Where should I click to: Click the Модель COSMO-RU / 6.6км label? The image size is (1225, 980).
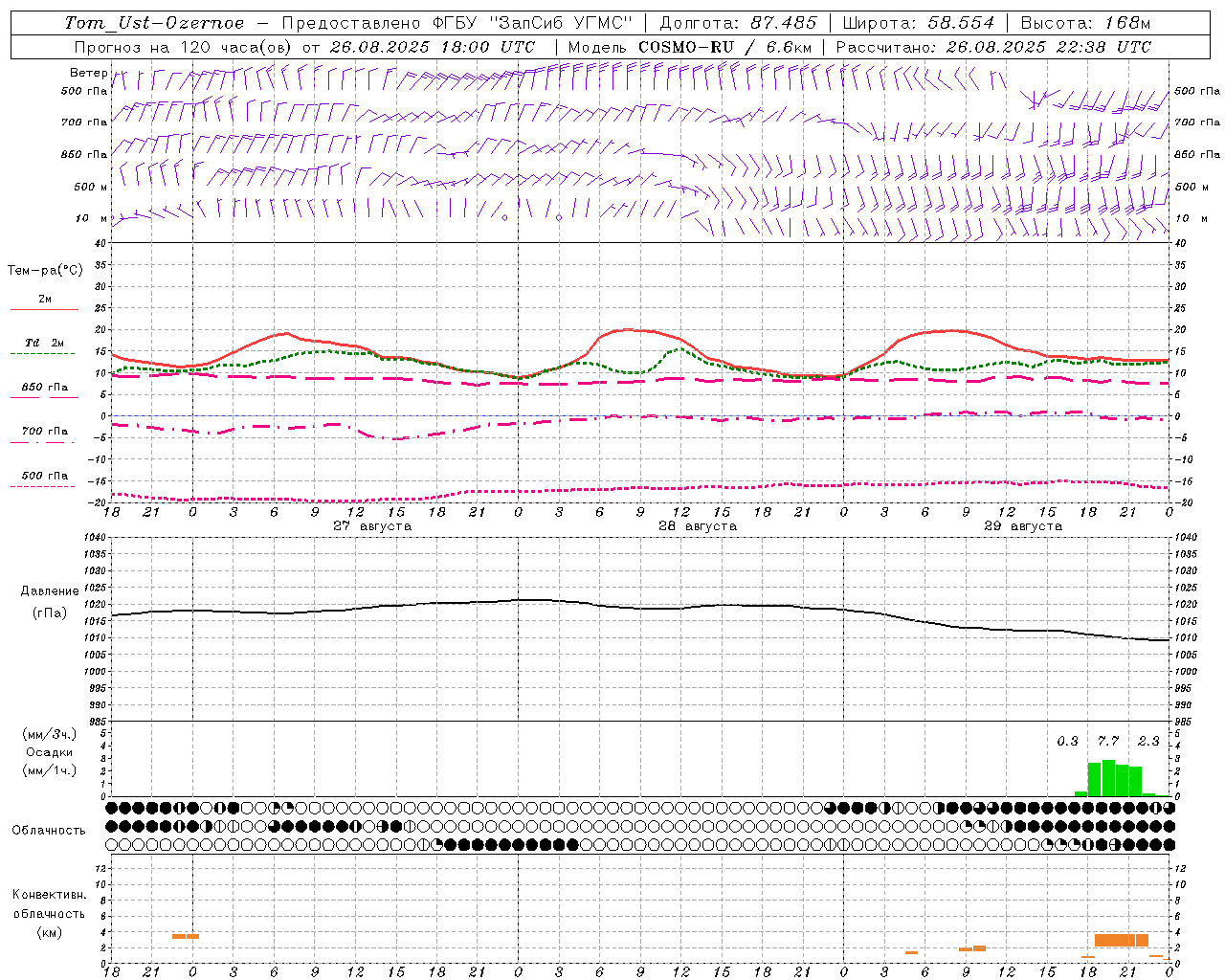tap(690, 47)
